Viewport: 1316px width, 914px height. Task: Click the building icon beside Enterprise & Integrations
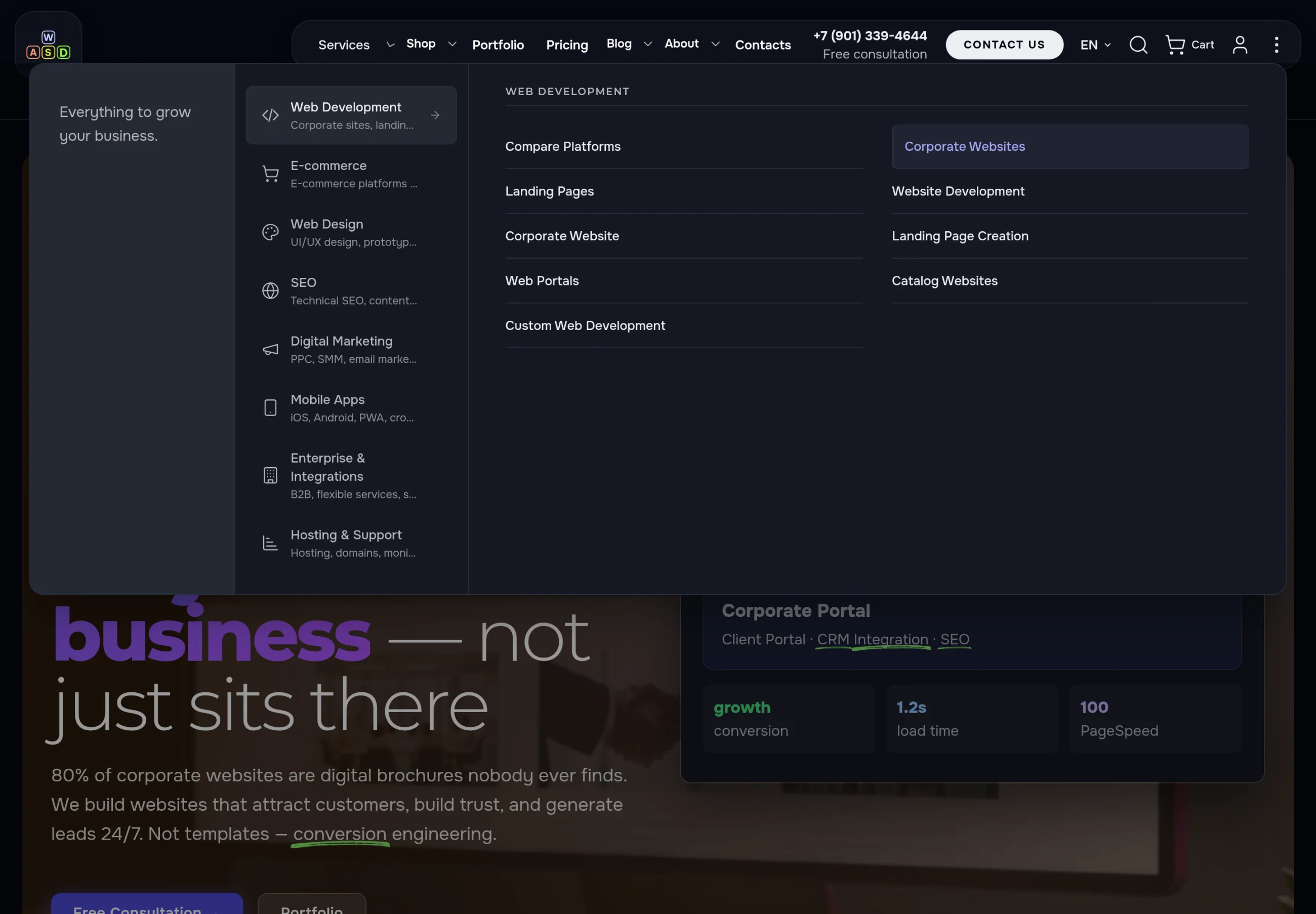[270, 475]
